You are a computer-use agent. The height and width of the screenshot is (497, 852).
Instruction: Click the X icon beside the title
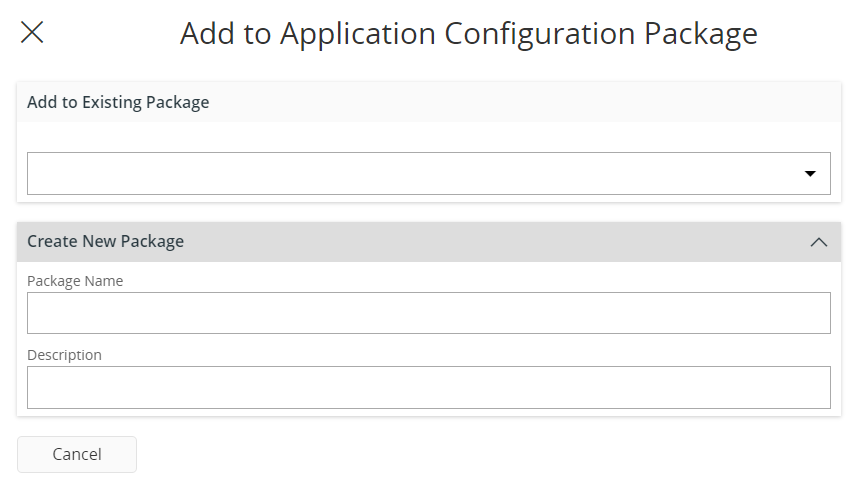coord(32,33)
